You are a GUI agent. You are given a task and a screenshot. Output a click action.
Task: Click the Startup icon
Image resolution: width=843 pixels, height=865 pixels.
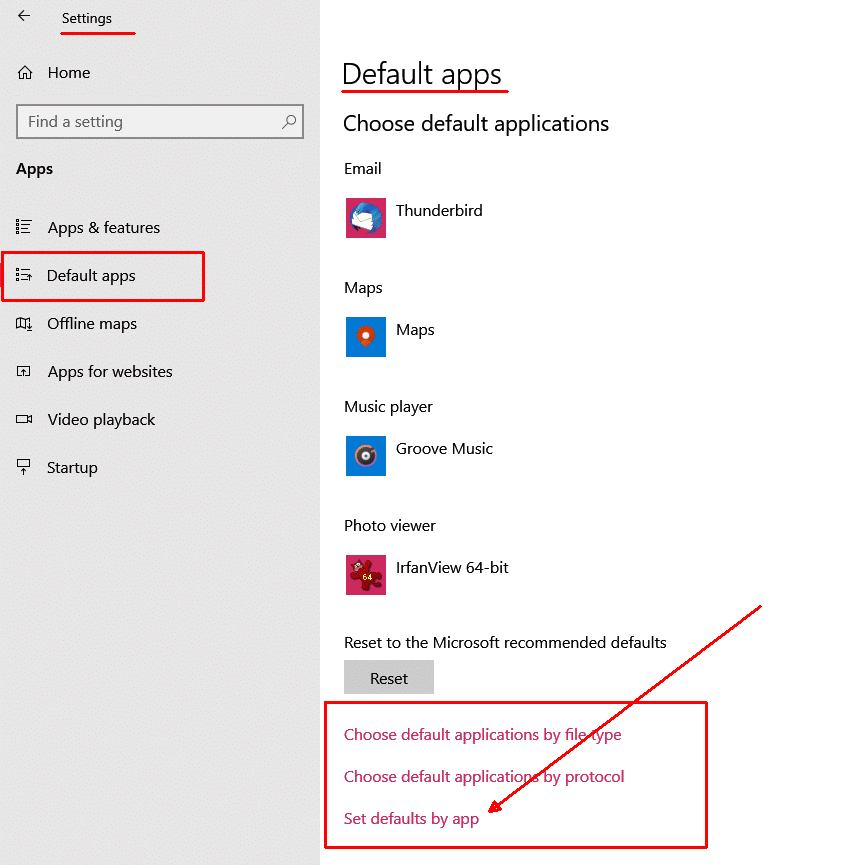(24, 467)
